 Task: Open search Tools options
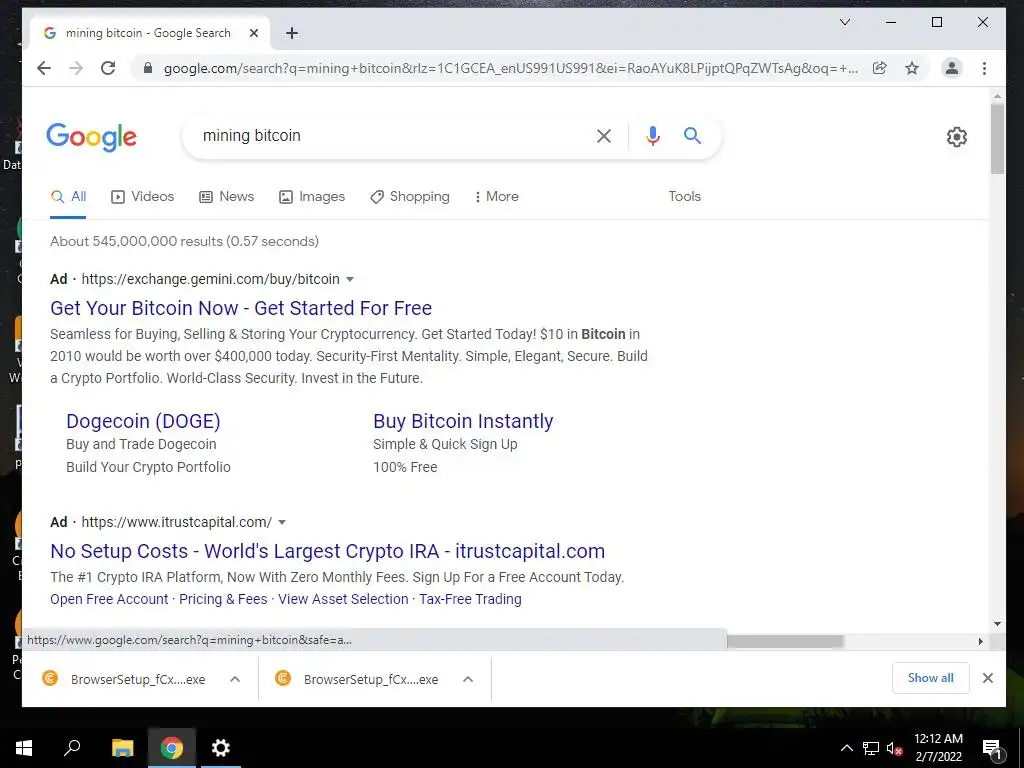point(684,197)
